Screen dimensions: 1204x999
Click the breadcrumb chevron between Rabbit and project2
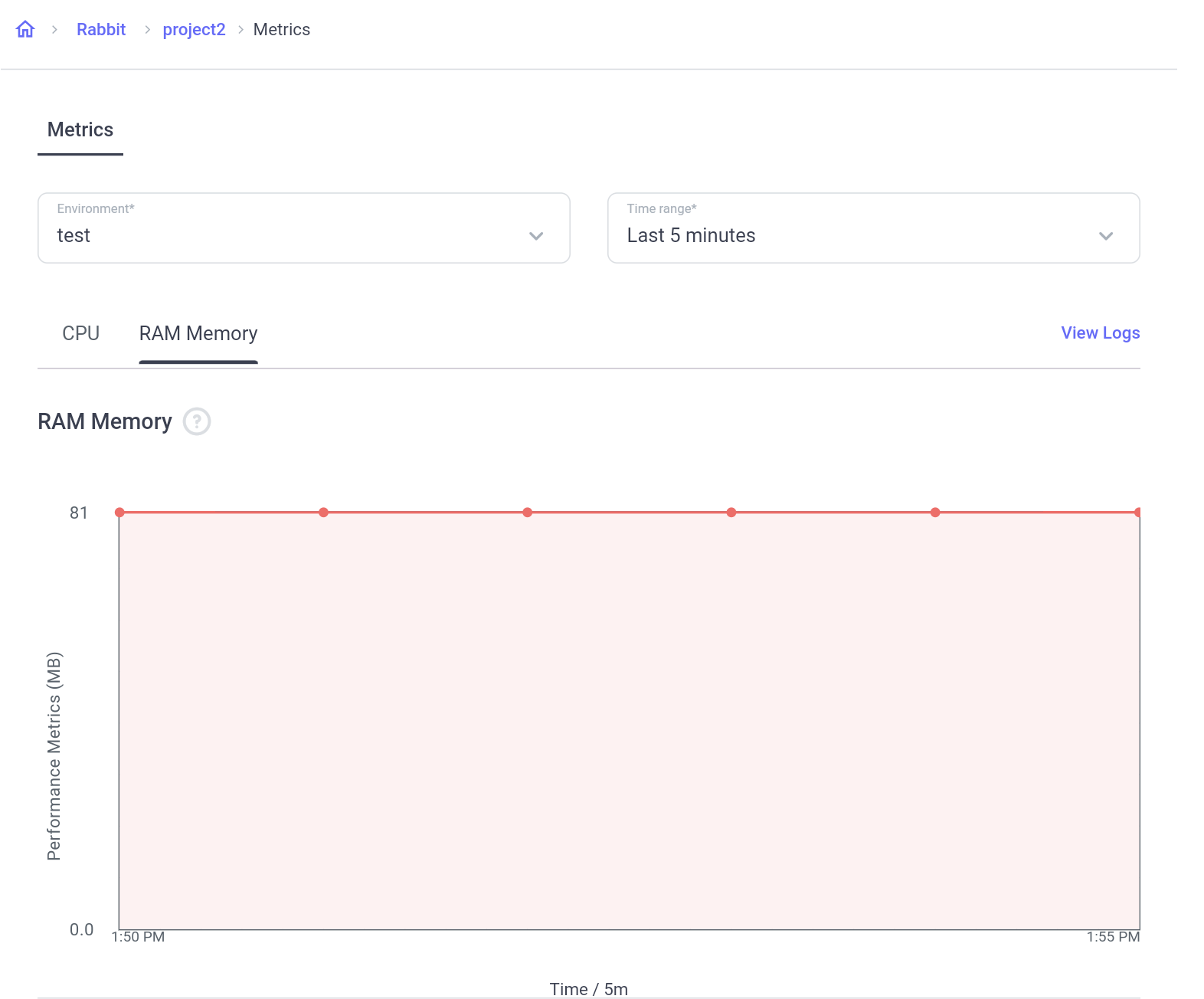click(147, 30)
